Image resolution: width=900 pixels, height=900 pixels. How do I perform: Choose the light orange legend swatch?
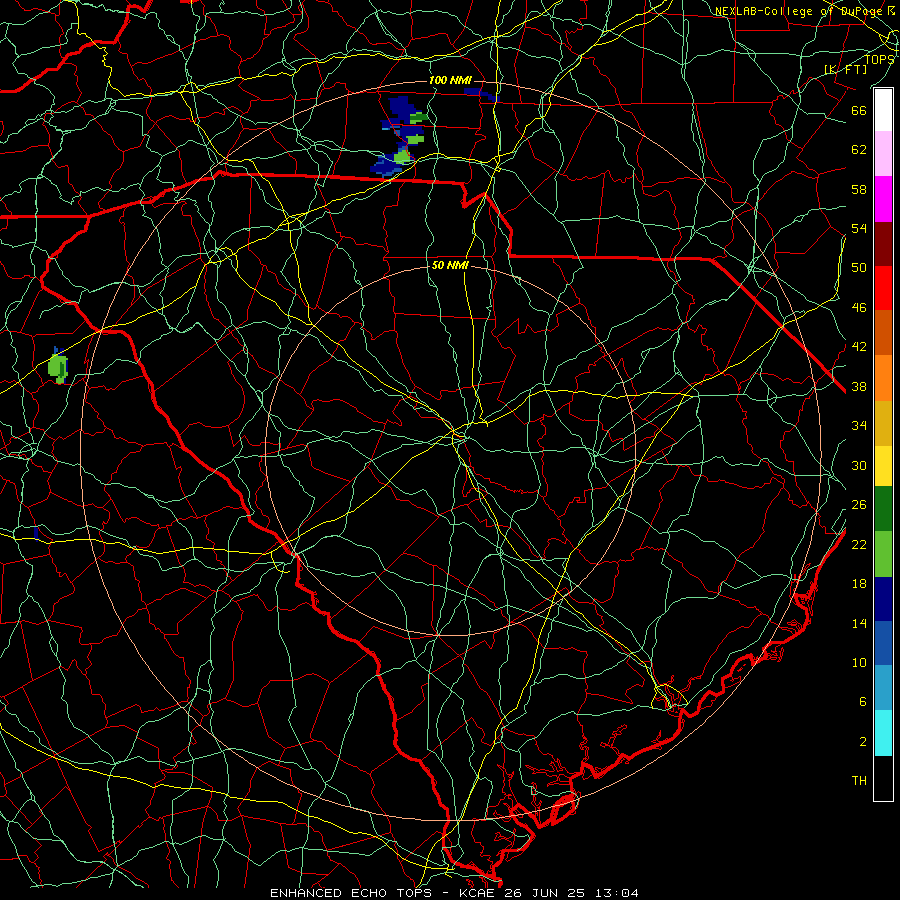[883, 378]
